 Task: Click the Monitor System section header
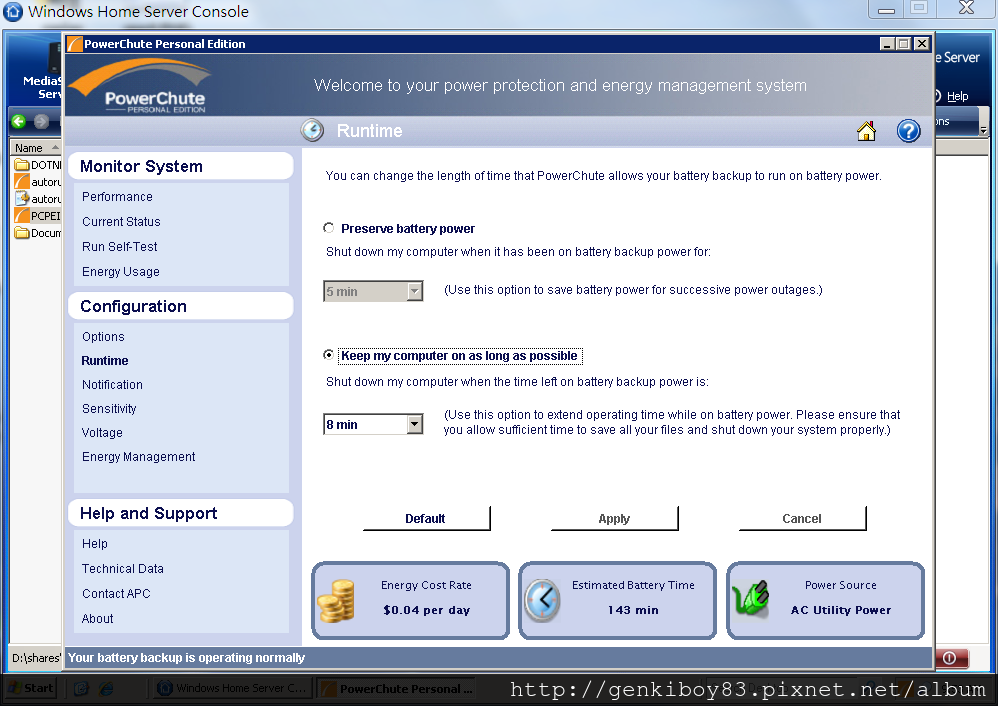coord(180,166)
